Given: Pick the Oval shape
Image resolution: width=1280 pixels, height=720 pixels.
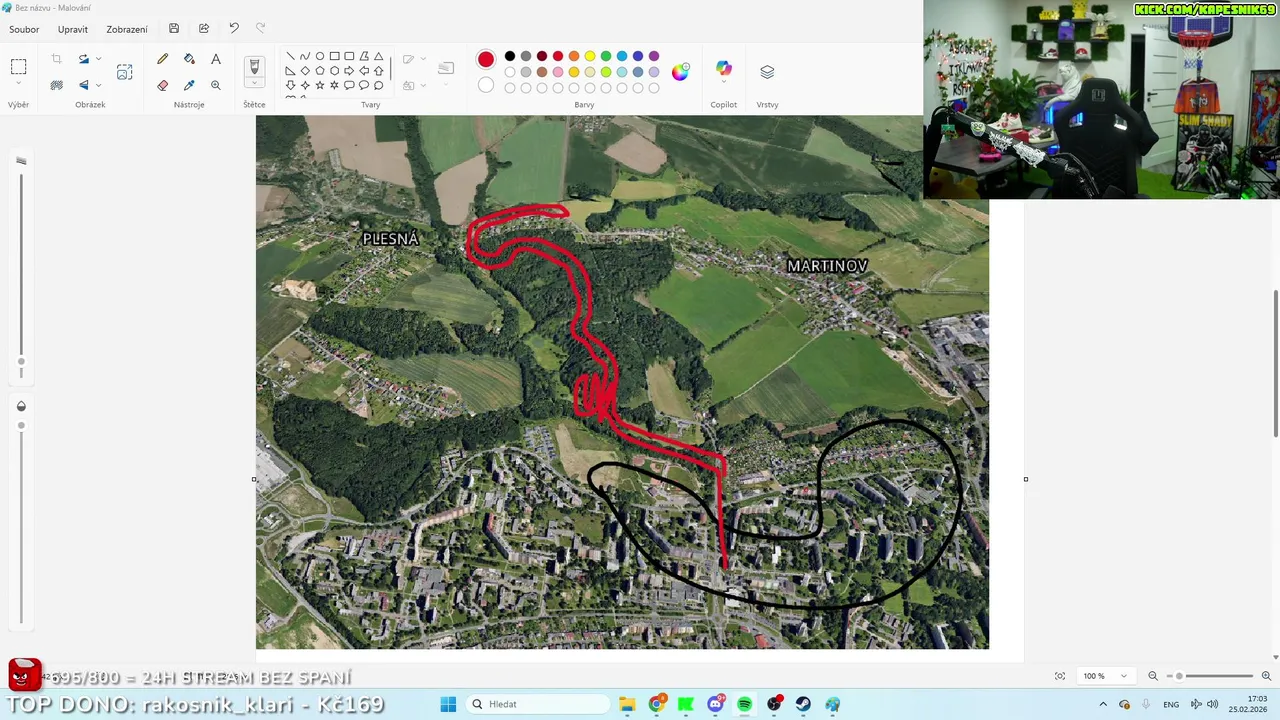Looking at the screenshot, I should point(320,56).
